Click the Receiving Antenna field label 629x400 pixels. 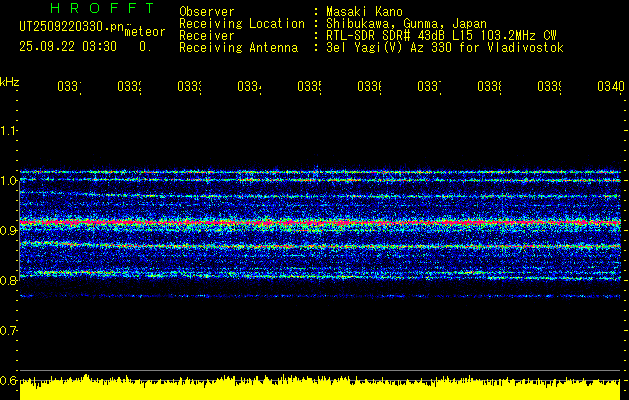(238, 47)
